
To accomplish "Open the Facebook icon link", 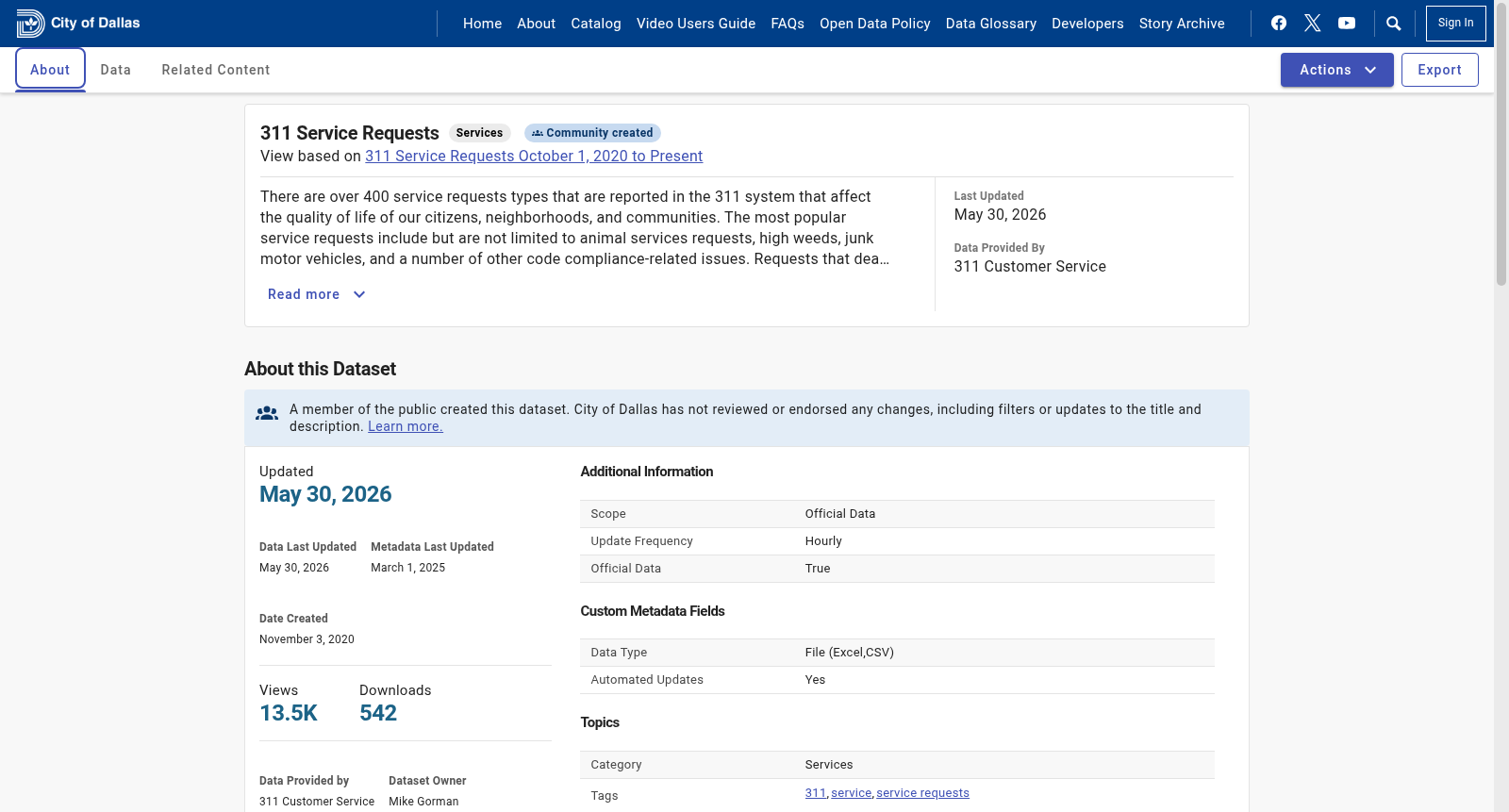I will 1279,24.
